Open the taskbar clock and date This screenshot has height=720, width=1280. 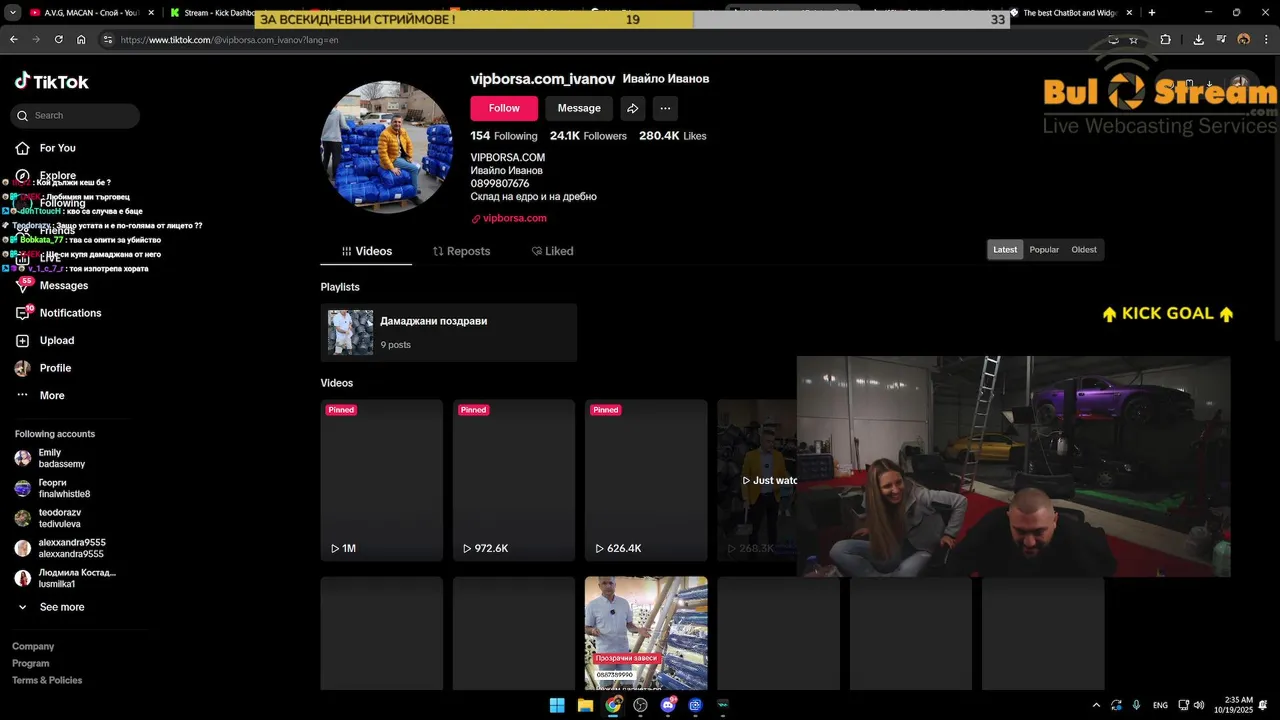(1233, 705)
